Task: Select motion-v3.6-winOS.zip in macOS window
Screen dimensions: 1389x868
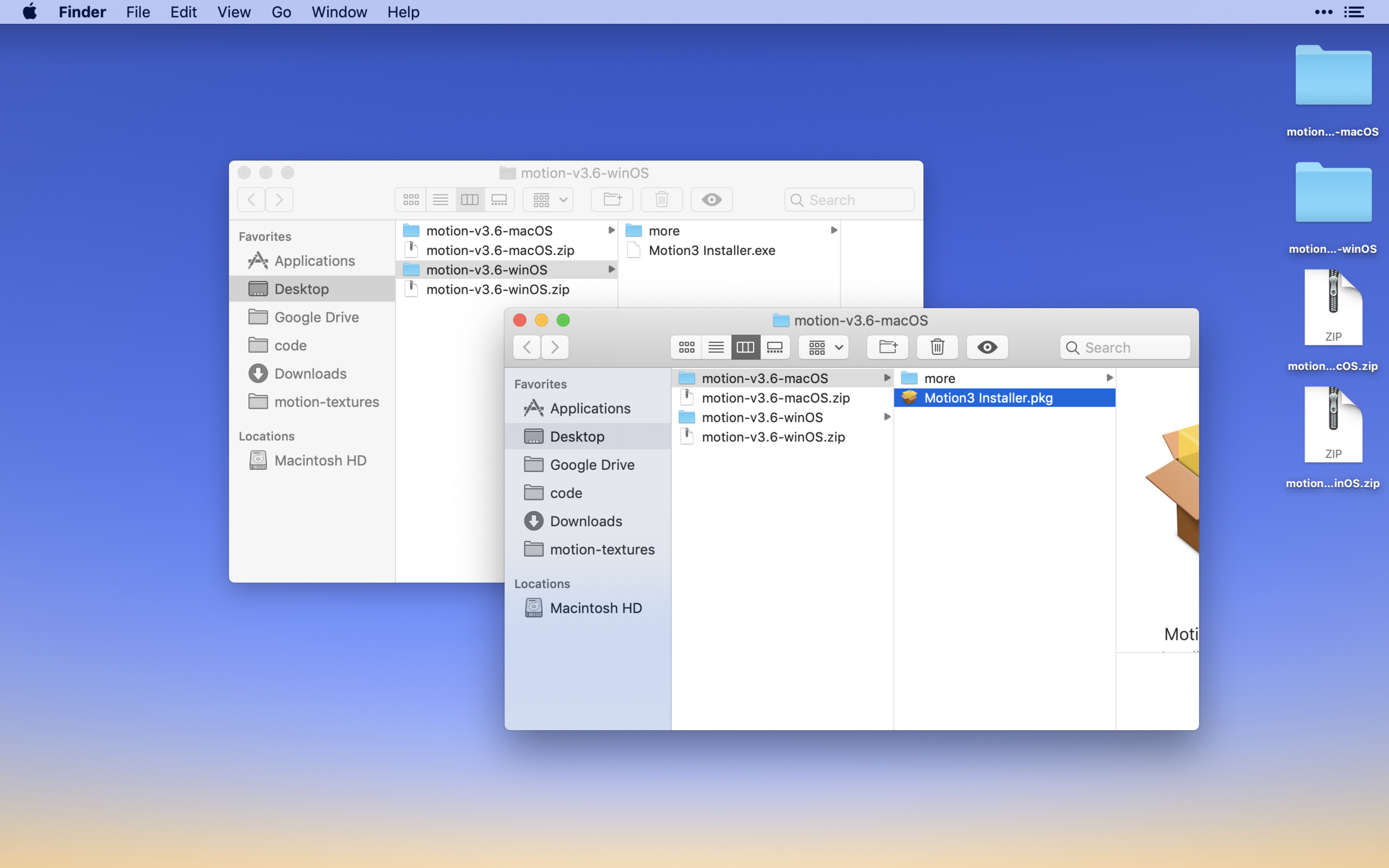Action: point(782,436)
